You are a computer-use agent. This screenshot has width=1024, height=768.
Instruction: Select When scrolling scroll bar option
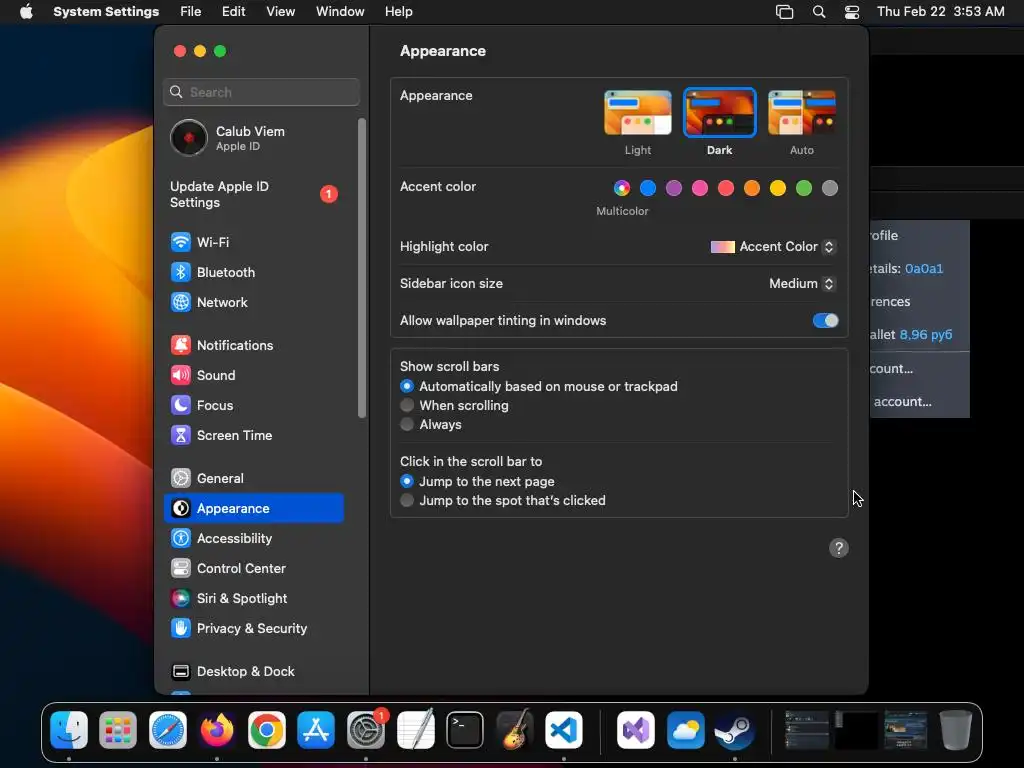tap(407, 406)
